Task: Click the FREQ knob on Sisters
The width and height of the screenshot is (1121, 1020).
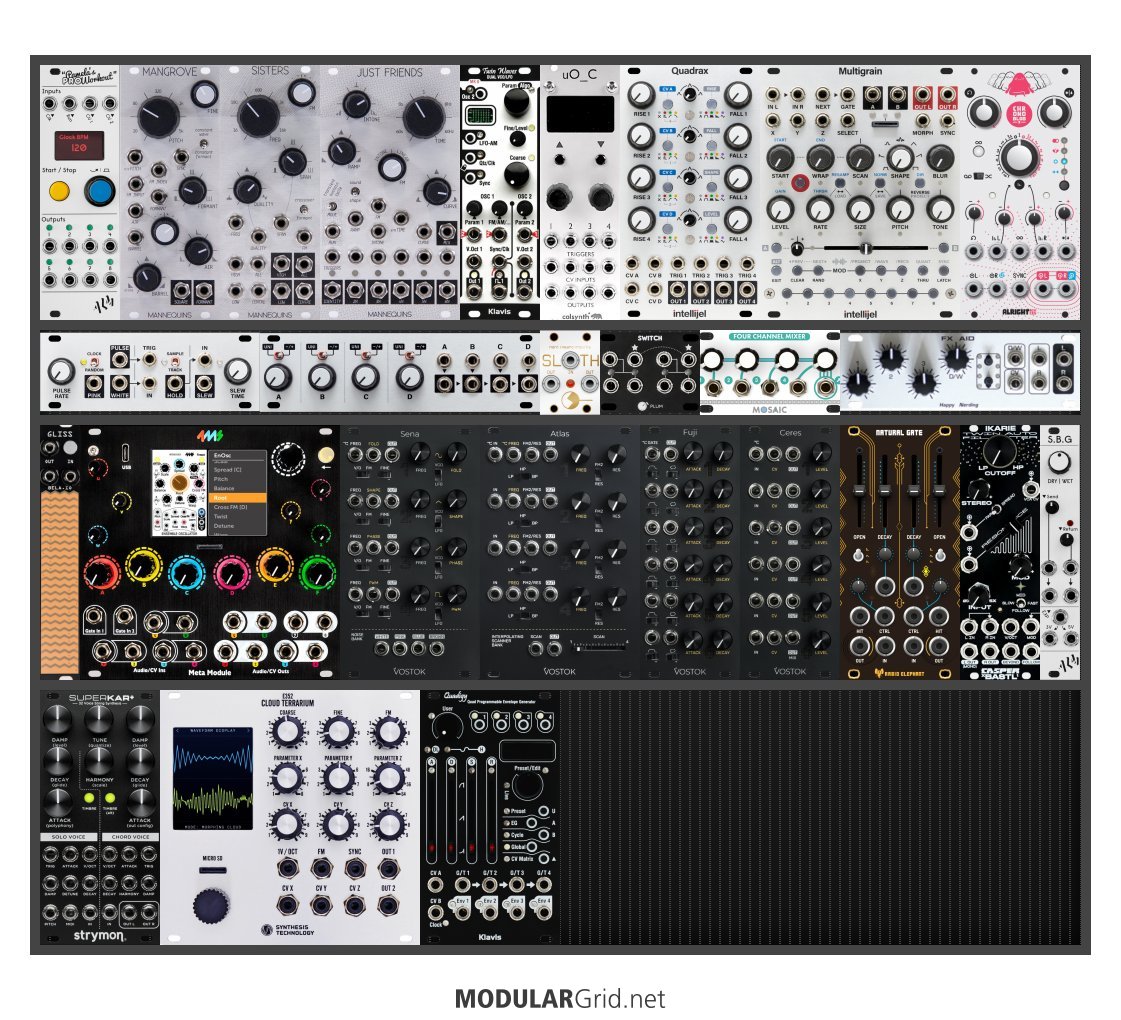Action: coord(259,116)
